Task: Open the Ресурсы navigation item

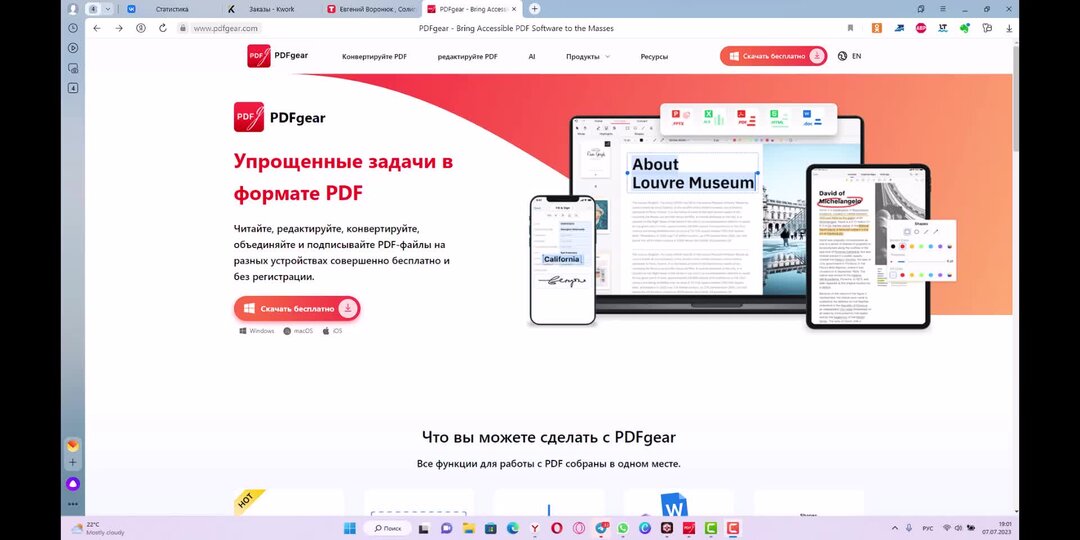Action: (x=654, y=56)
